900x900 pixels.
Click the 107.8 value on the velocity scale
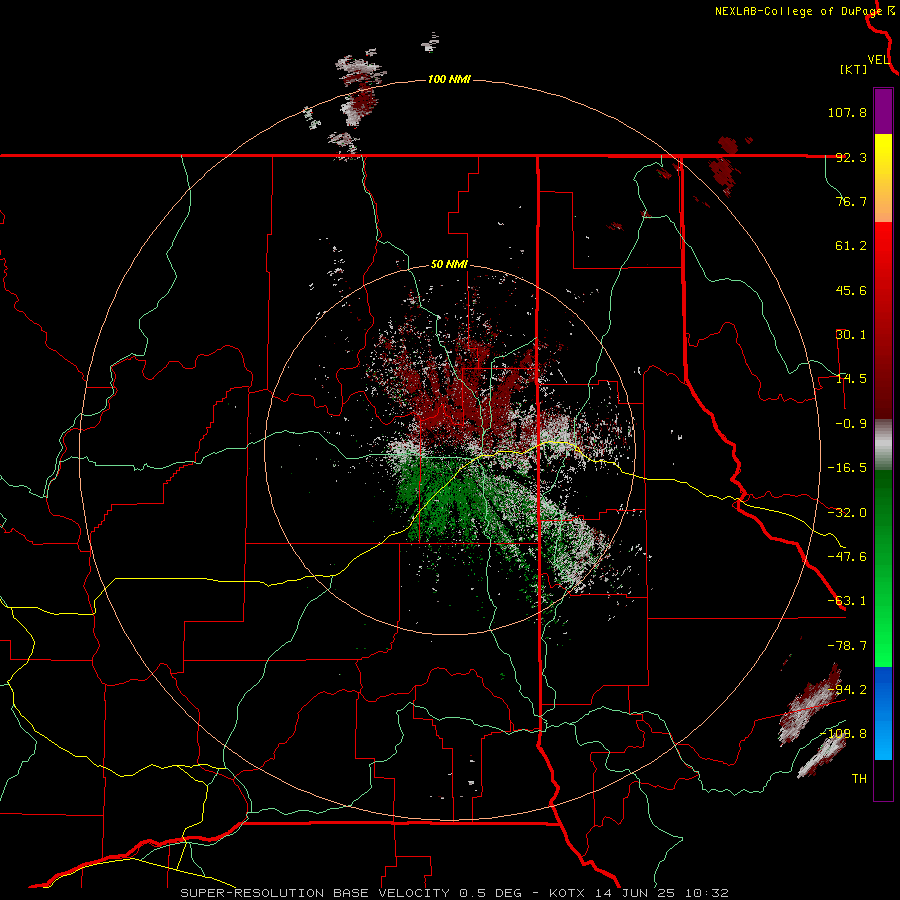tap(847, 112)
